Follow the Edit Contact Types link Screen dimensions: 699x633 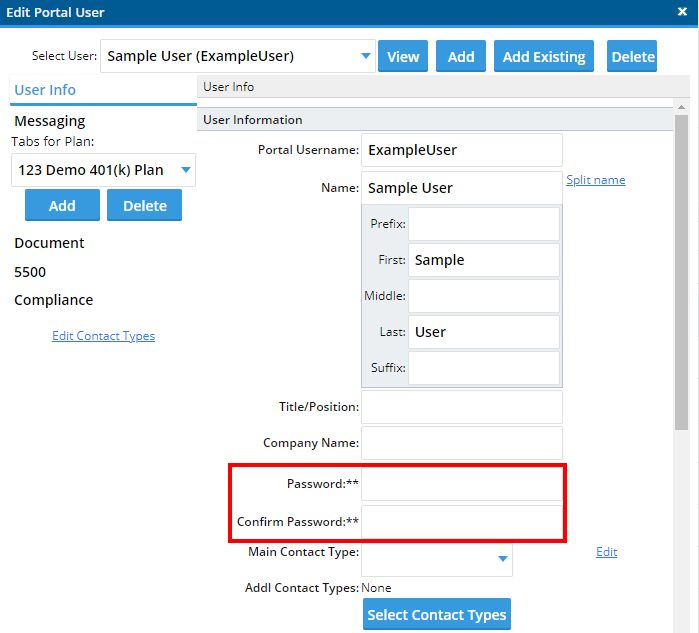pos(103,336)
